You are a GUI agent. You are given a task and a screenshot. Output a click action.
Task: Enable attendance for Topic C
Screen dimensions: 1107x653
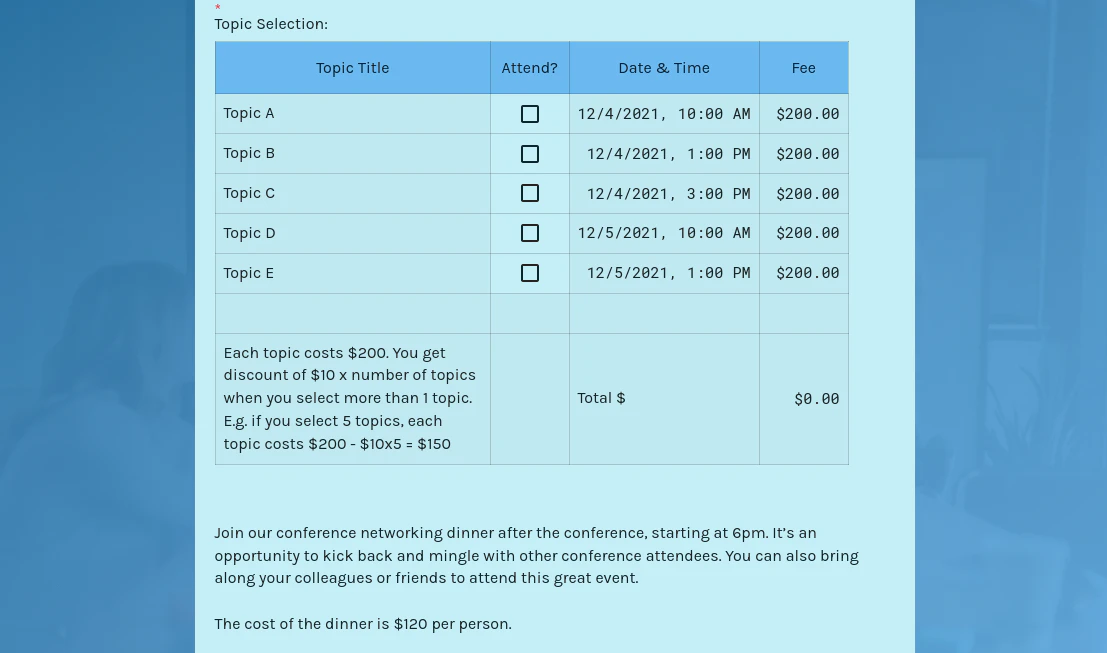coord(529,193)
